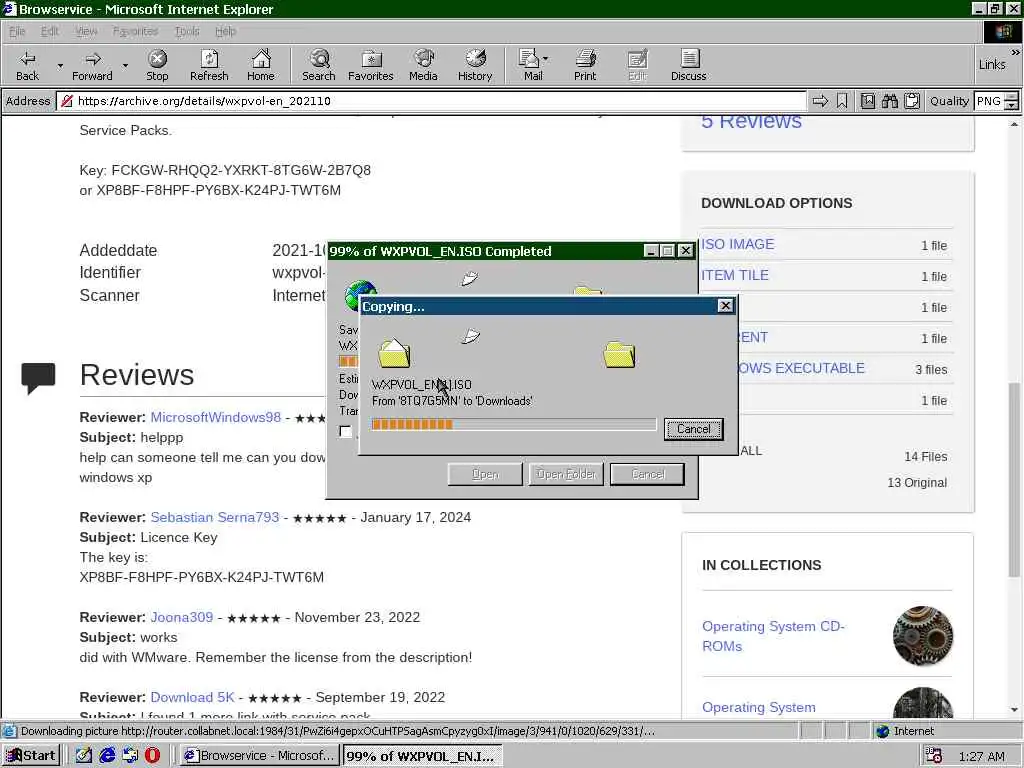Open the Media pane
The width and height of the screenshot is (1024, 768).
[423, 65]
